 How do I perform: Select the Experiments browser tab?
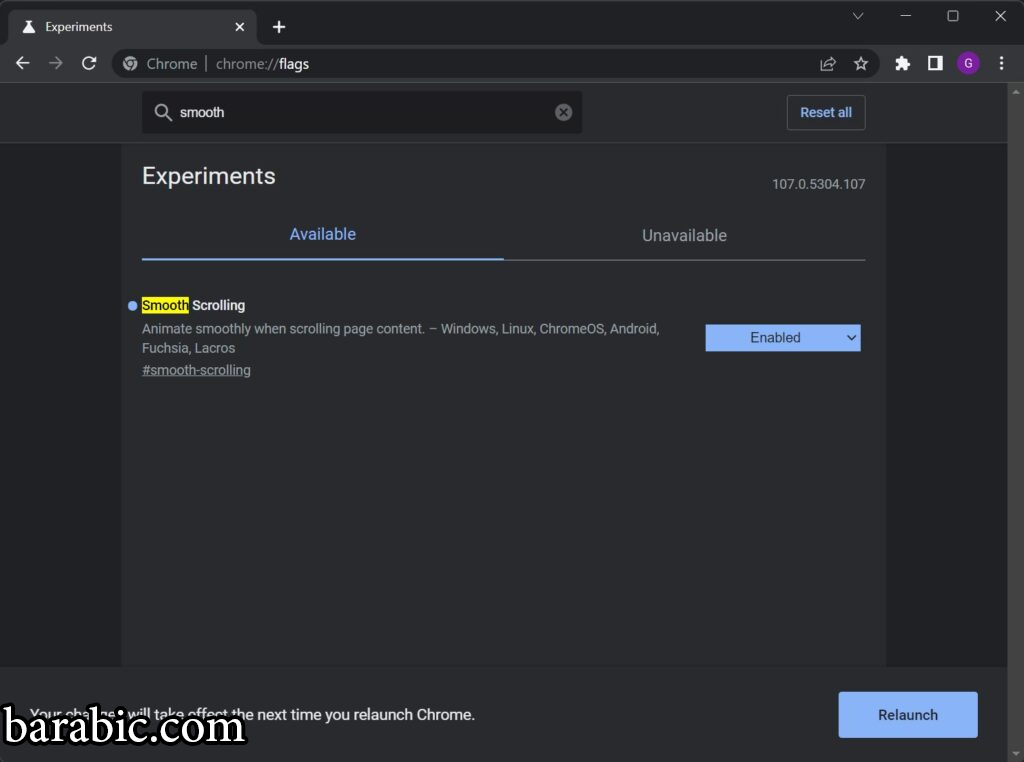point(133,27)
